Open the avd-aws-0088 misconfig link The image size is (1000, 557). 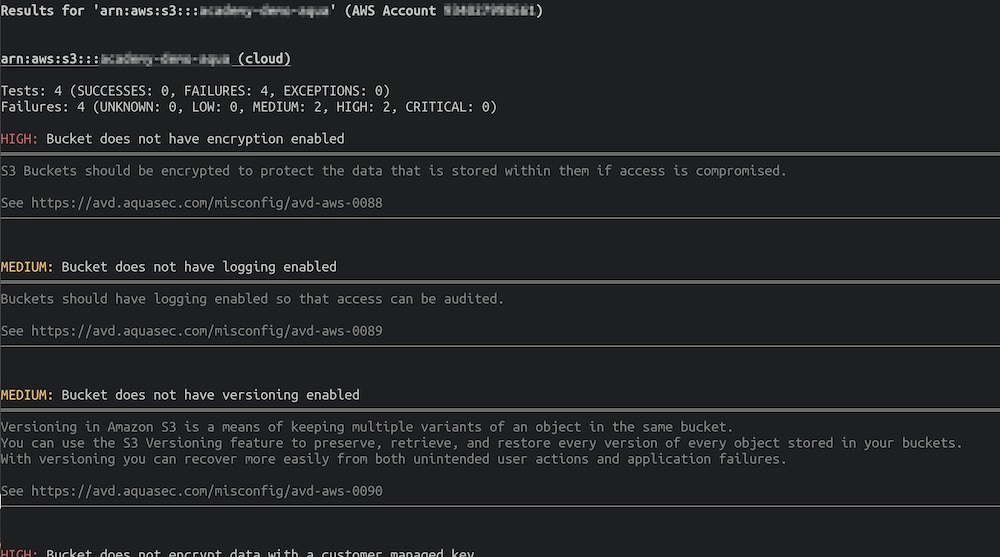tap(207, 203)
